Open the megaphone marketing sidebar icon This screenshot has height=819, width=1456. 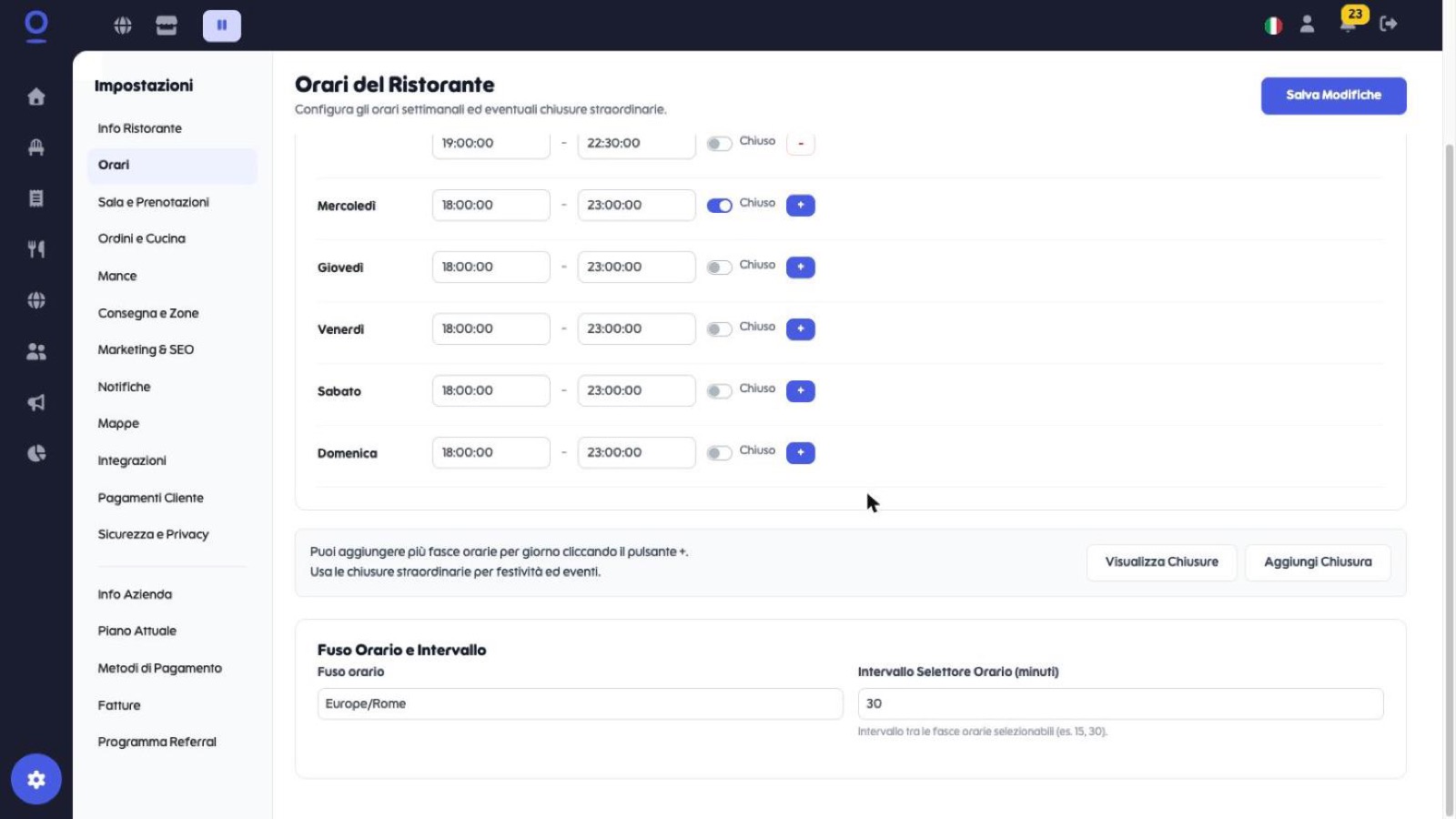tap(36, 402)
